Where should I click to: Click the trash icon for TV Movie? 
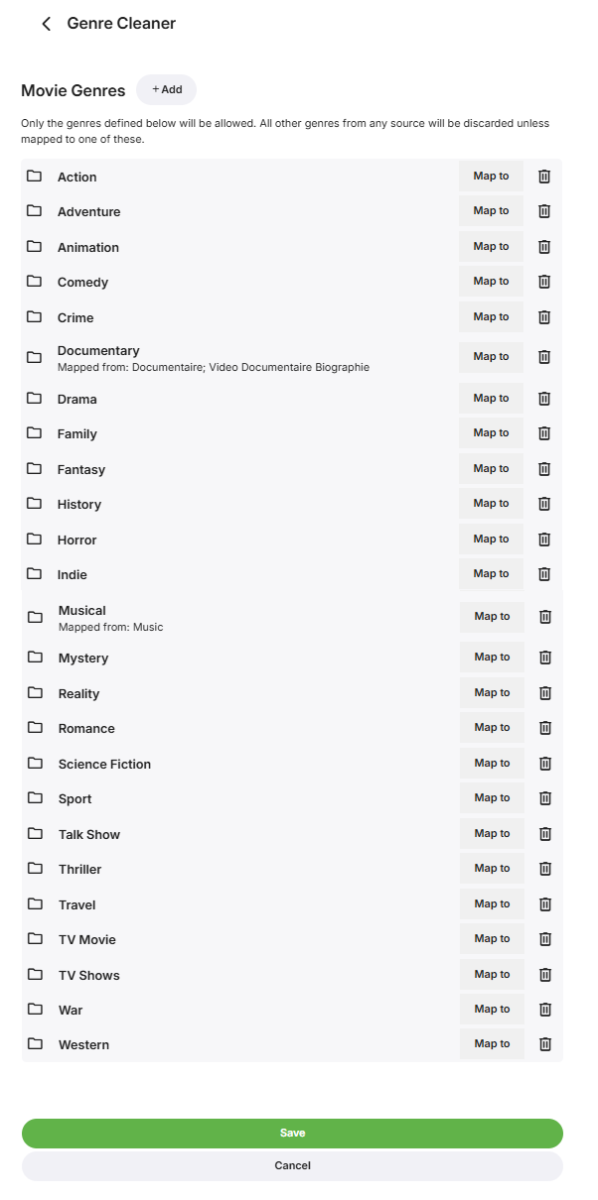click(545, 939)
